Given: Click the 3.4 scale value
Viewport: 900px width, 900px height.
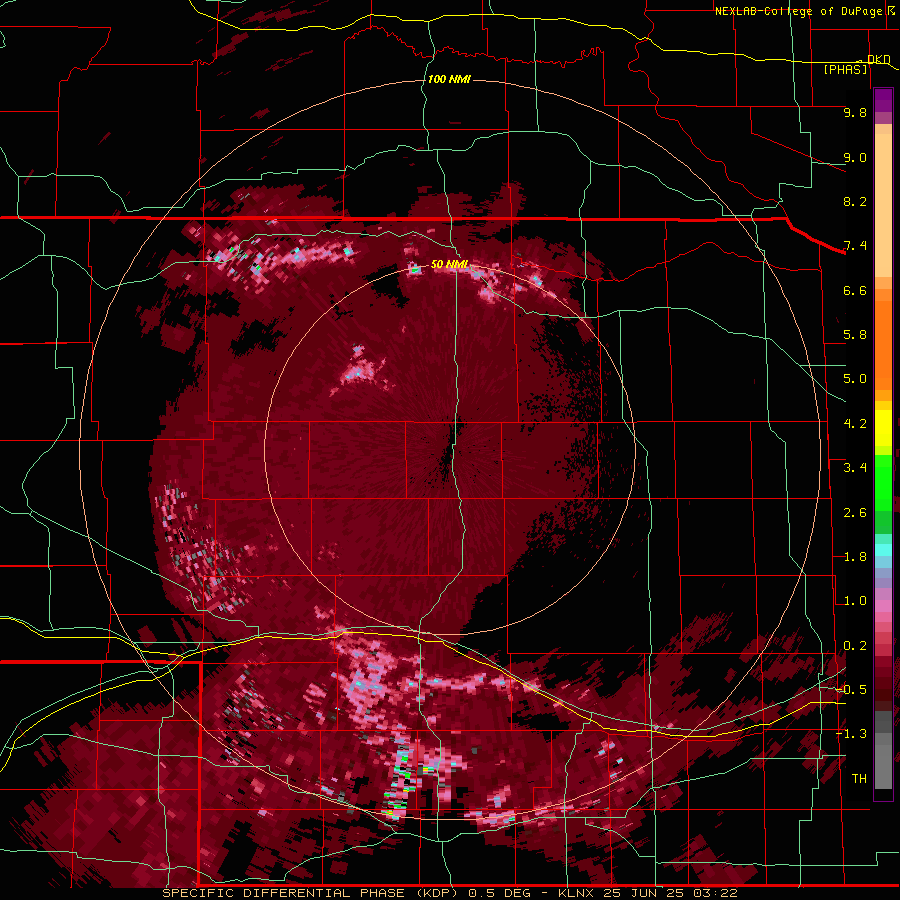Looking at the screenshot, I should coord(855,468).
